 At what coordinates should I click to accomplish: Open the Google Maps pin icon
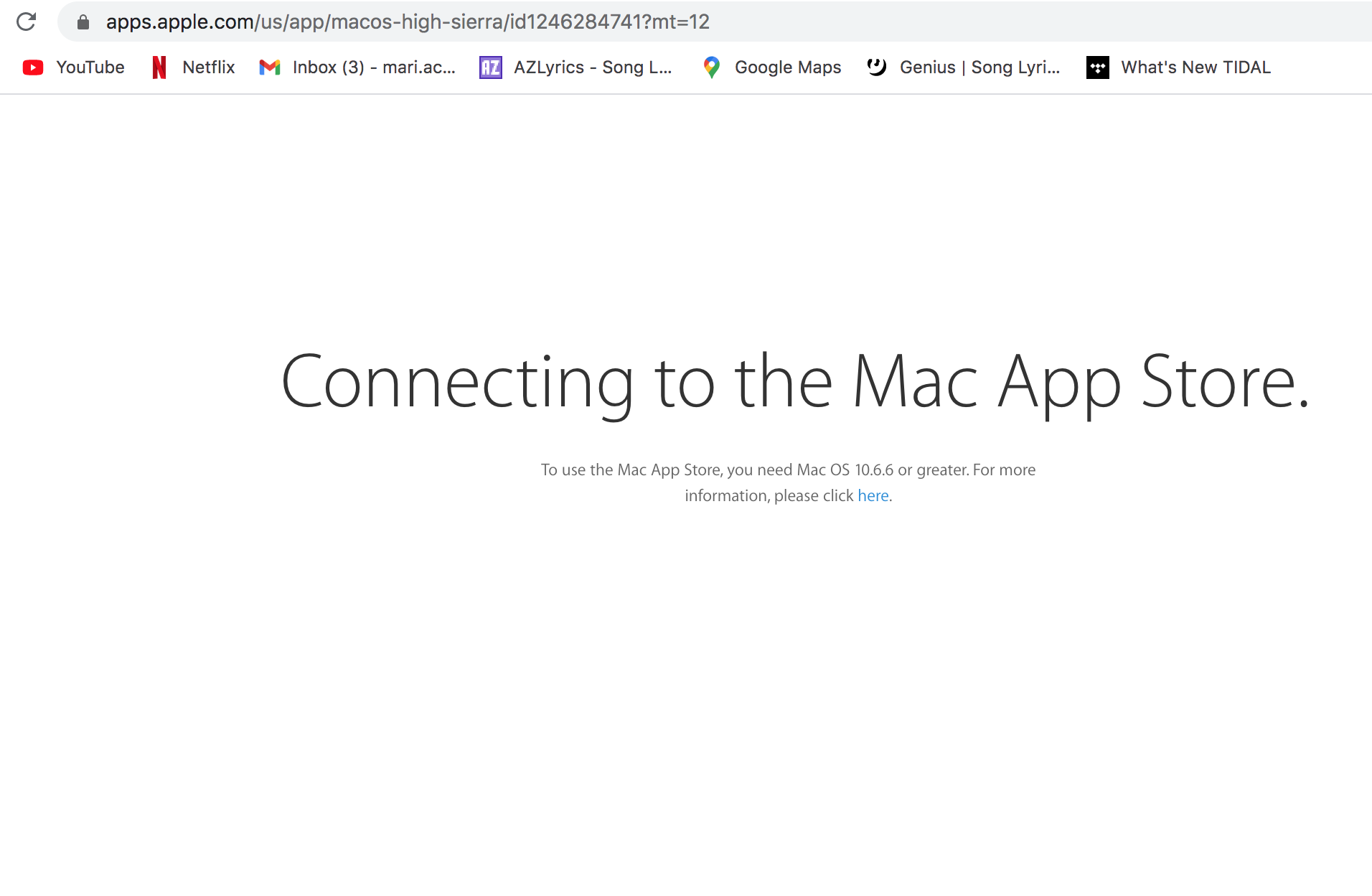(711, 67)
